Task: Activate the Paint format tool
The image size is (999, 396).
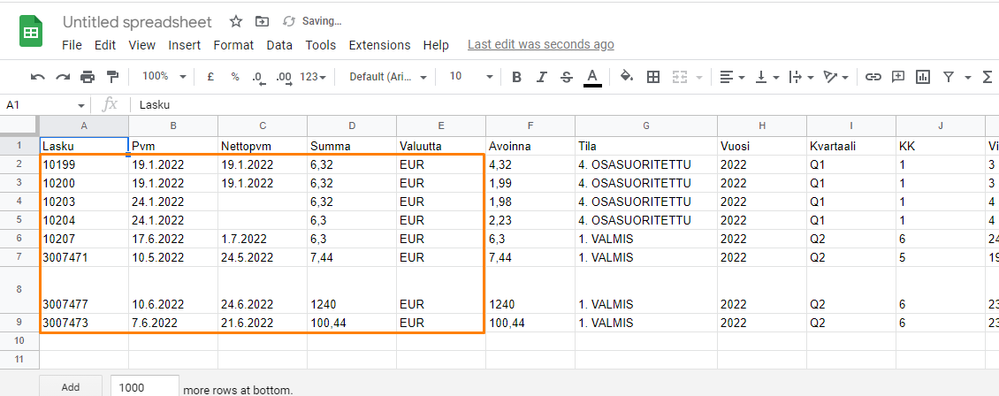Action: tap(112, 77)
